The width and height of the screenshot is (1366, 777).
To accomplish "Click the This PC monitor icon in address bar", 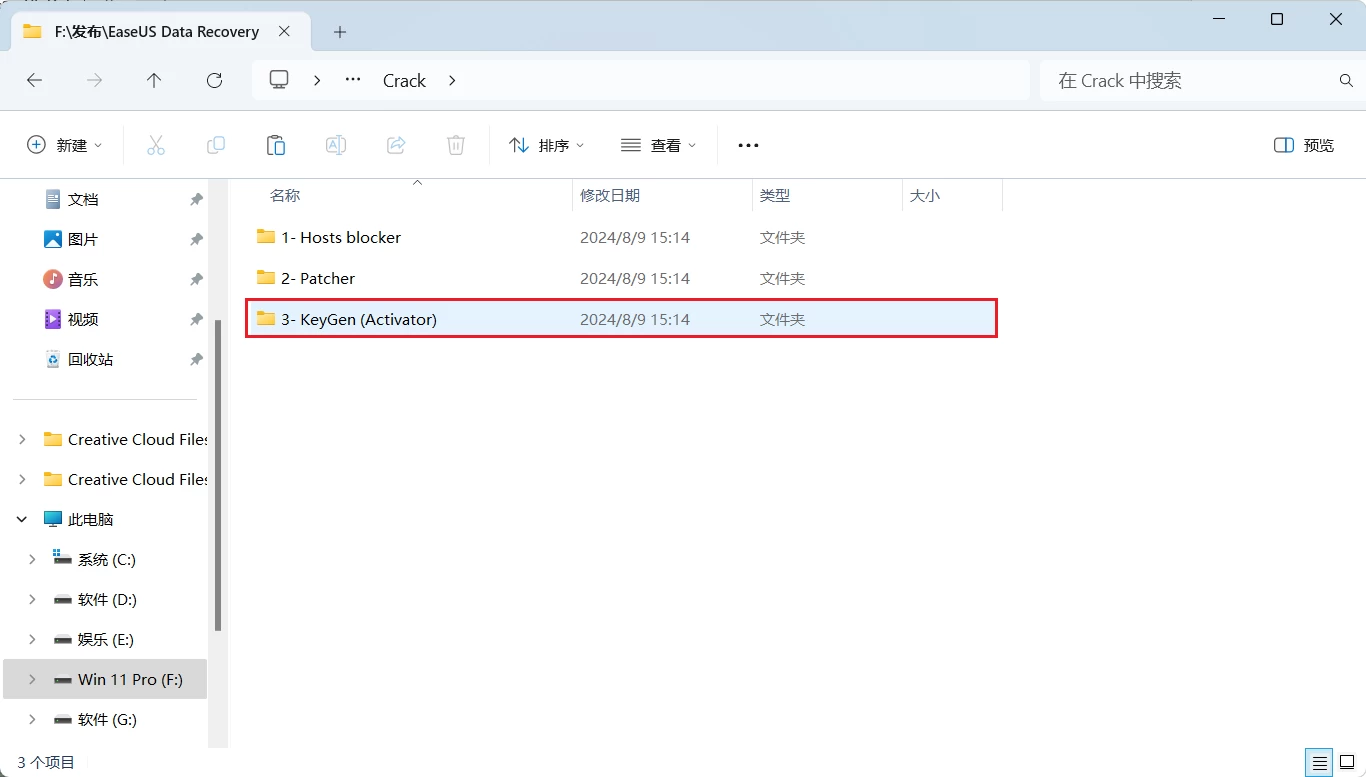I will 279,80.
